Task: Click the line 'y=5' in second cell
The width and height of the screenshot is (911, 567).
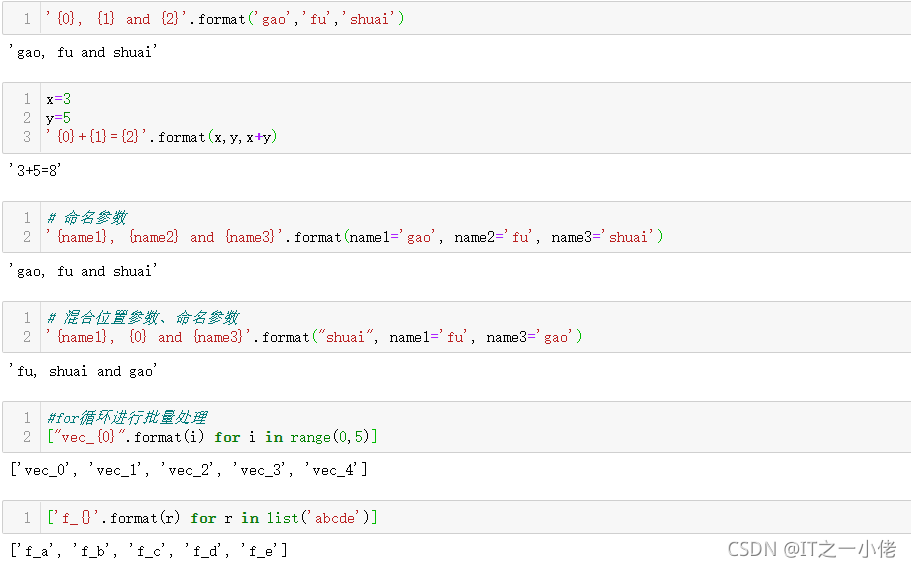Action: point(59,118)
